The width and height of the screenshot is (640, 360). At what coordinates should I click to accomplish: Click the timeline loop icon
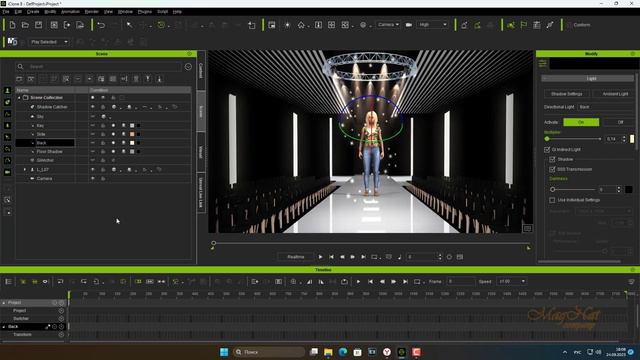pos(417,282)
